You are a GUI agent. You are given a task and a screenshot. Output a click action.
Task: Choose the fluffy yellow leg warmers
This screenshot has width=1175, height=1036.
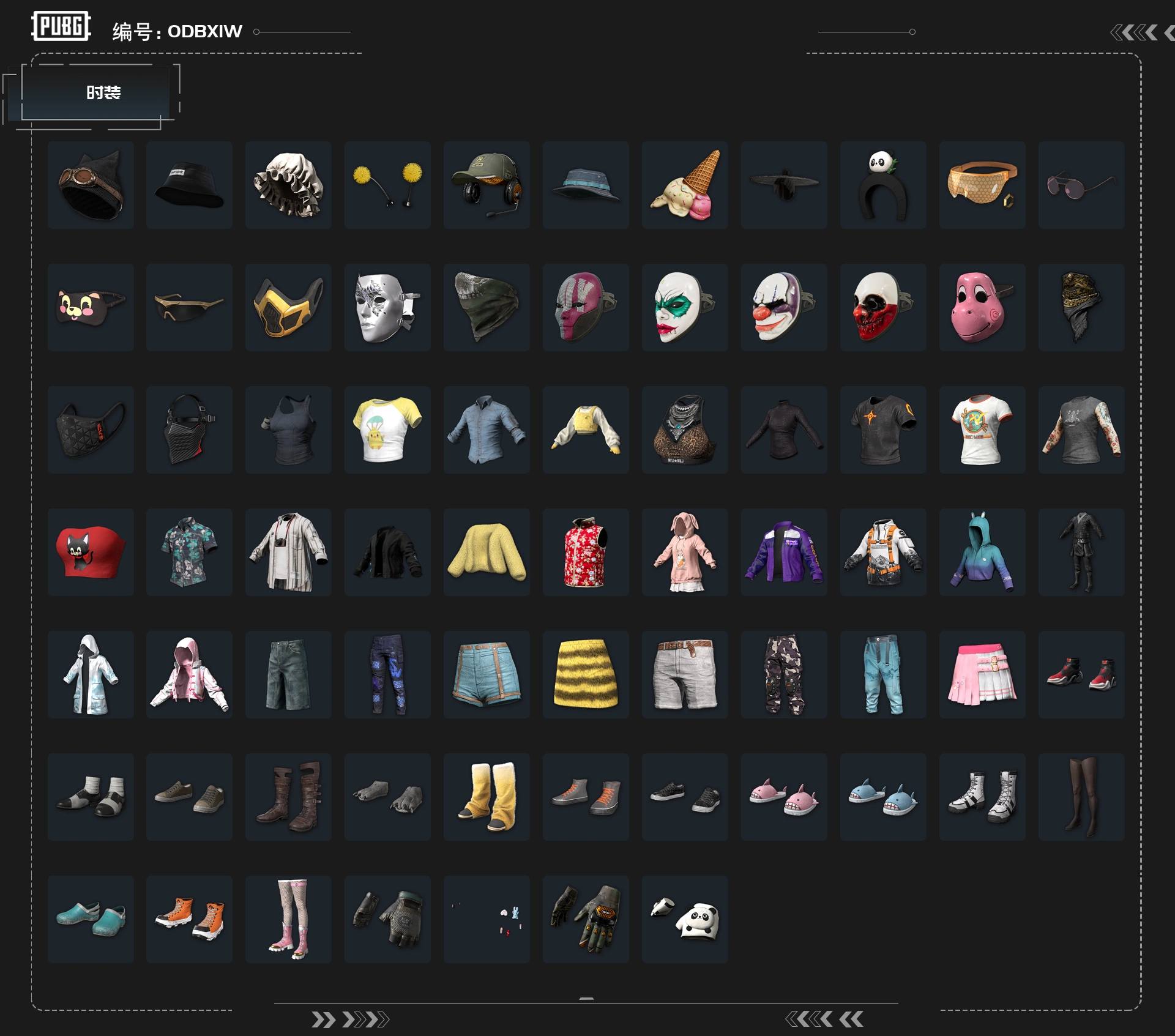click(x=487, y=797)
